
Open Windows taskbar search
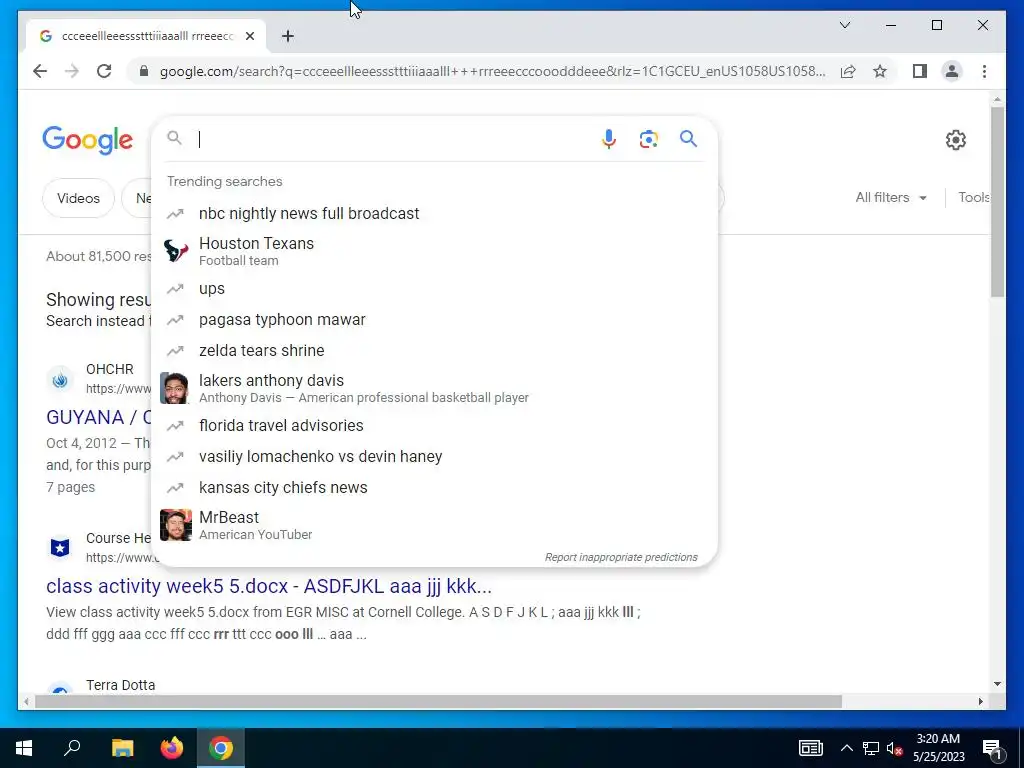(72, 748)
